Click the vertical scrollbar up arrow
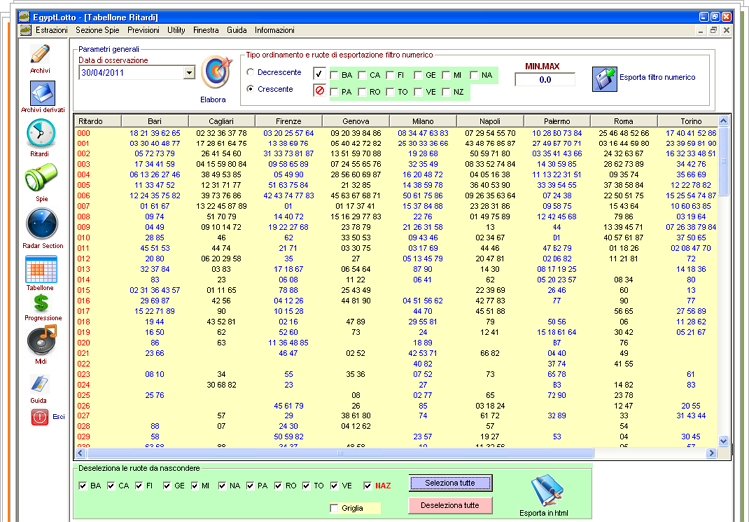This screenshot has width=749, height=522. [x=724, y=121]
